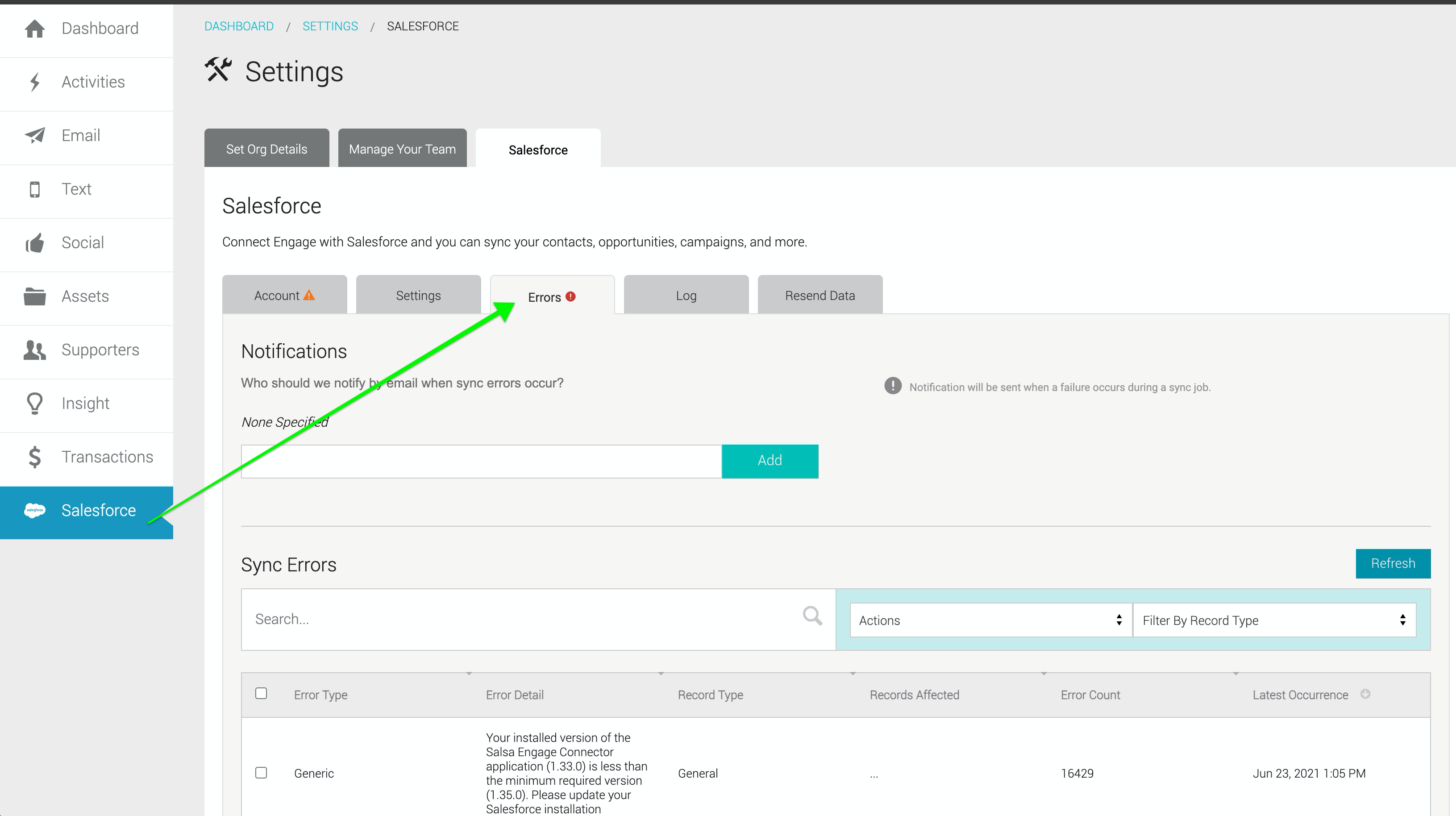Open the Errors sub-tab
The image size is (1456, 816).
pos(552,295)
